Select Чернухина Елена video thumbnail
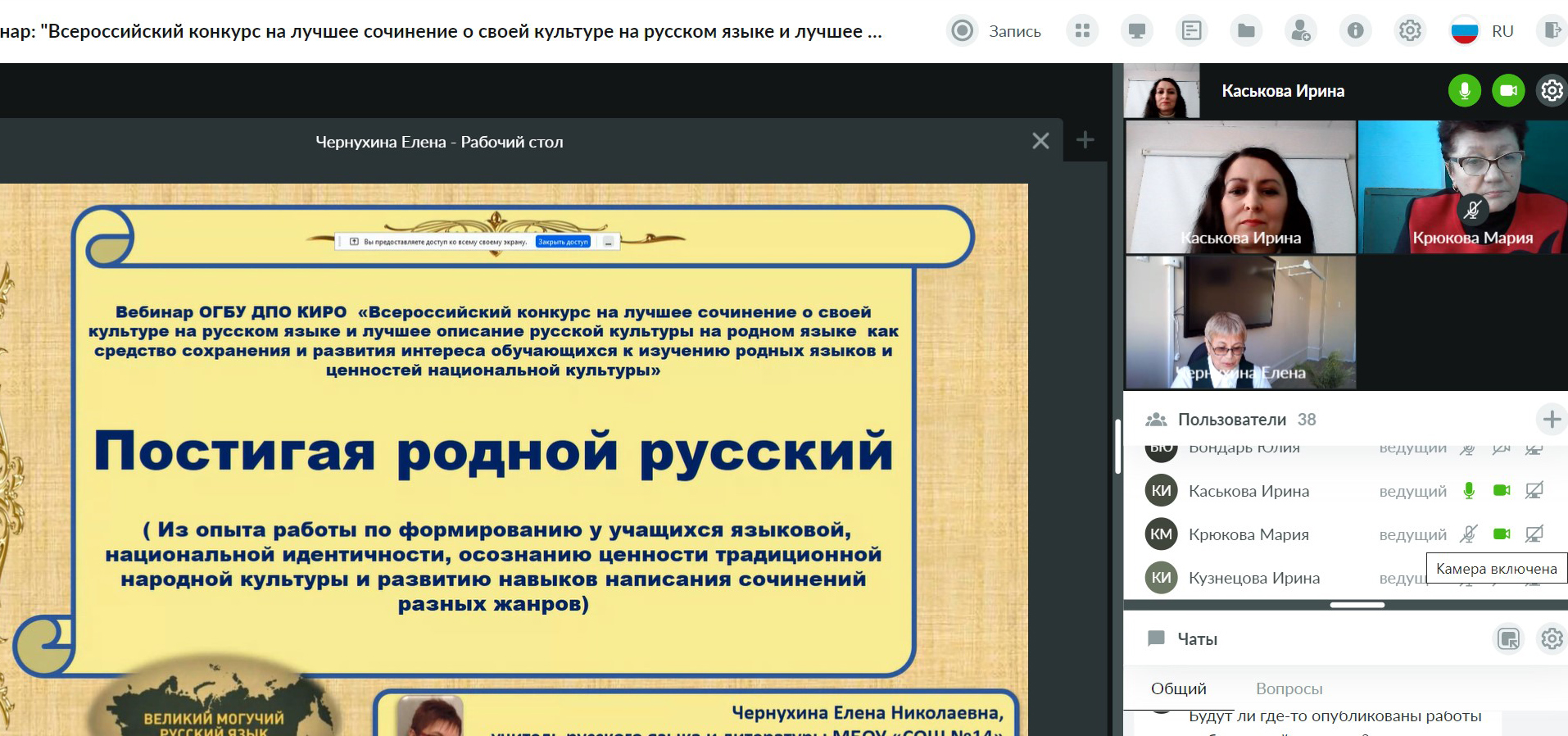Screen dimensions: 1568x736 point(1240,321)
